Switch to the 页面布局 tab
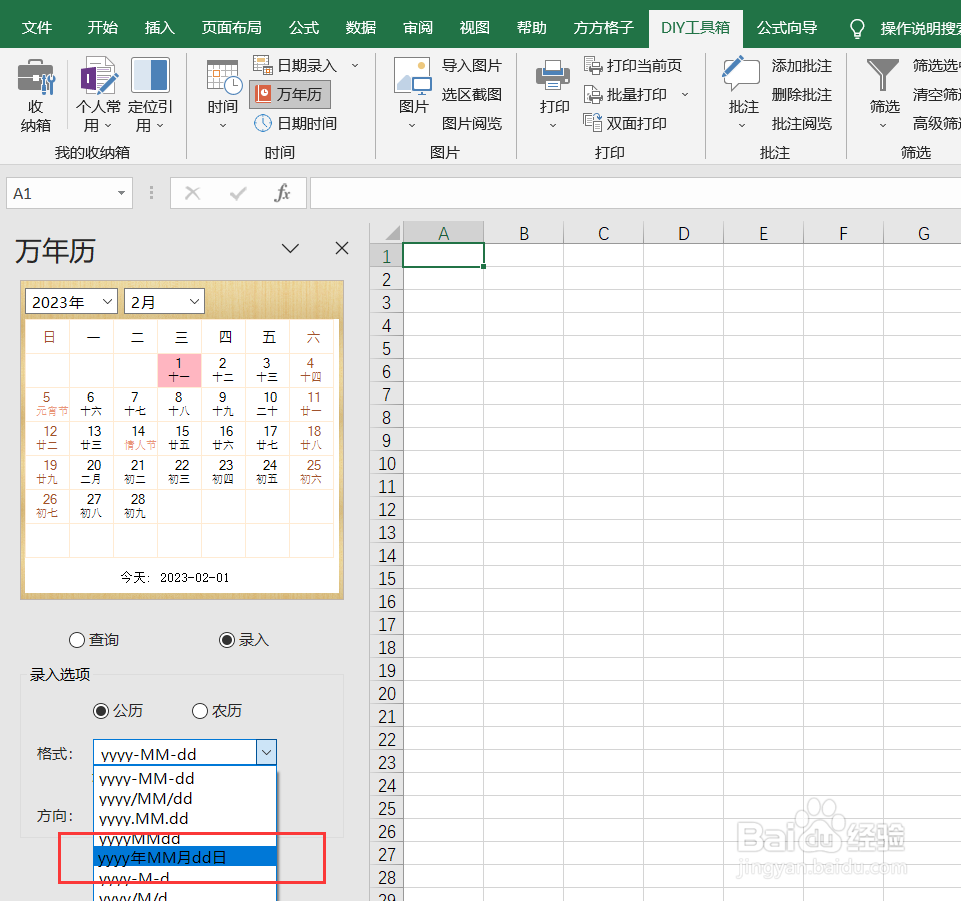This screenshot has height=901, width=961. pyautogui.click(x=232, y=28)
